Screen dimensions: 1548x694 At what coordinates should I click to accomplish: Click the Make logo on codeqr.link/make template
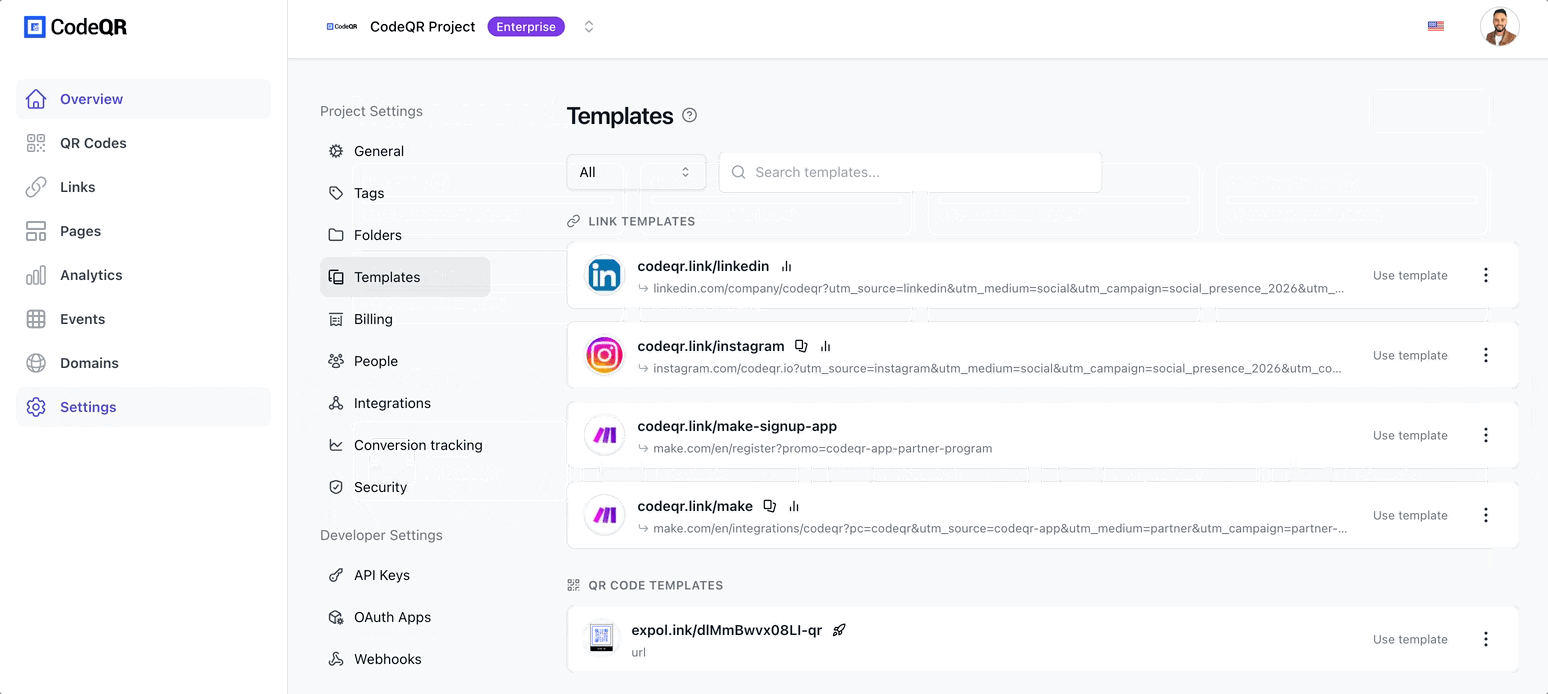(x=604, y=515)
